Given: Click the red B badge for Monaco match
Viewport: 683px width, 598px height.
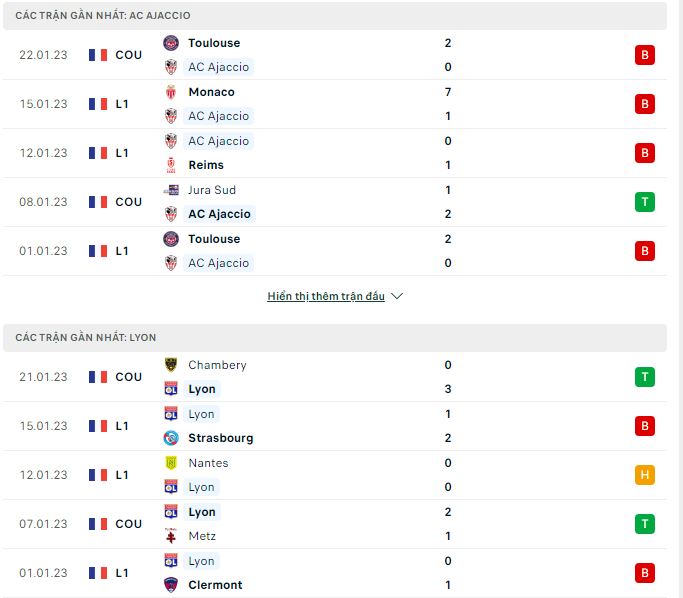Looking at the screenshot, I should pyautogui.click(x=645, y=104).
